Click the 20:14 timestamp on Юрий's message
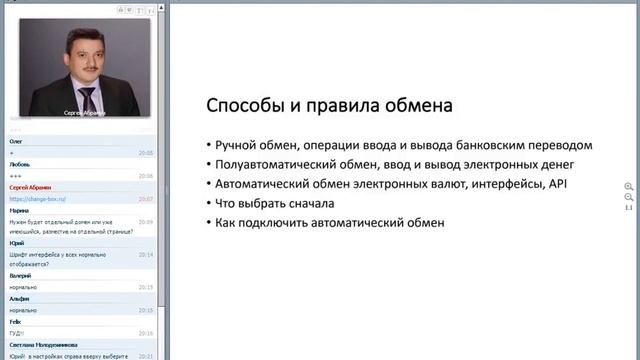The width and height of the screenshot is (640, 360). pos(146,255)
